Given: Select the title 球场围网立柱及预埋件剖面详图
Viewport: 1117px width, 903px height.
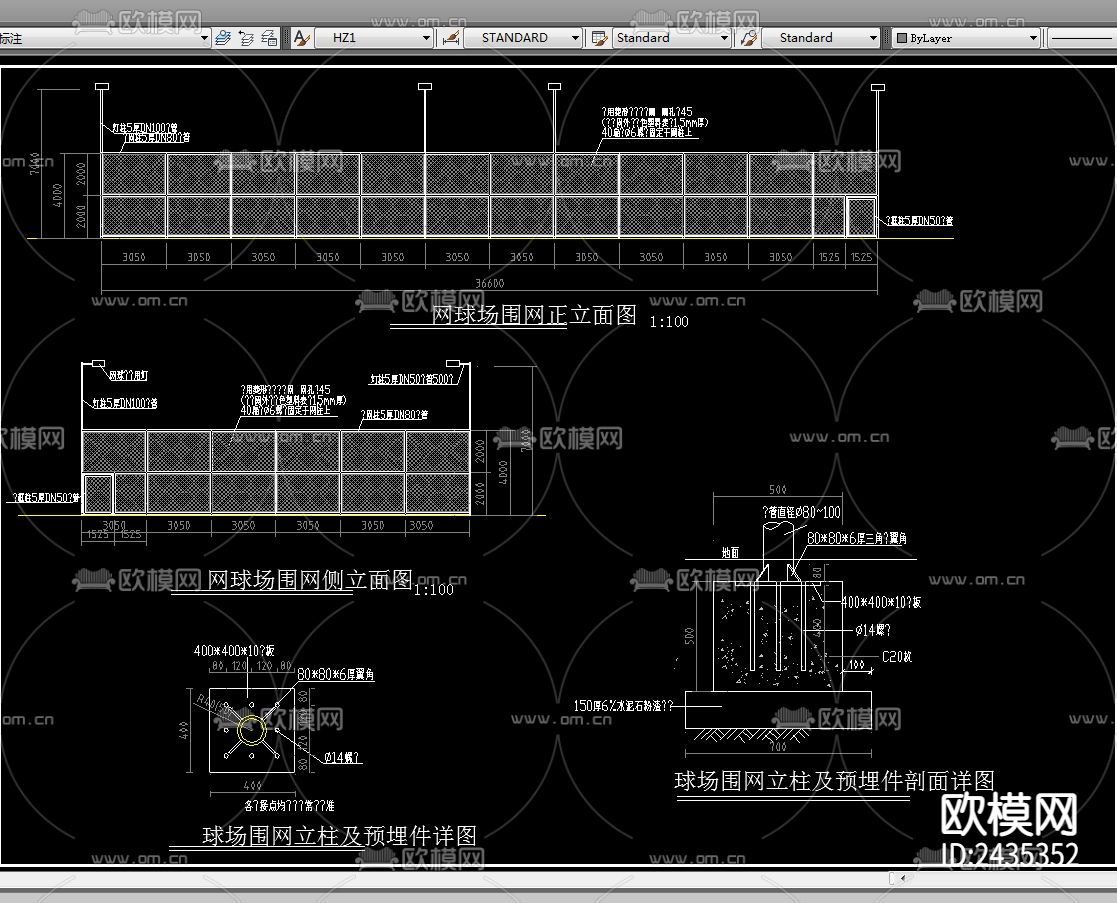Looking at the screenshot, I should 834,781.
